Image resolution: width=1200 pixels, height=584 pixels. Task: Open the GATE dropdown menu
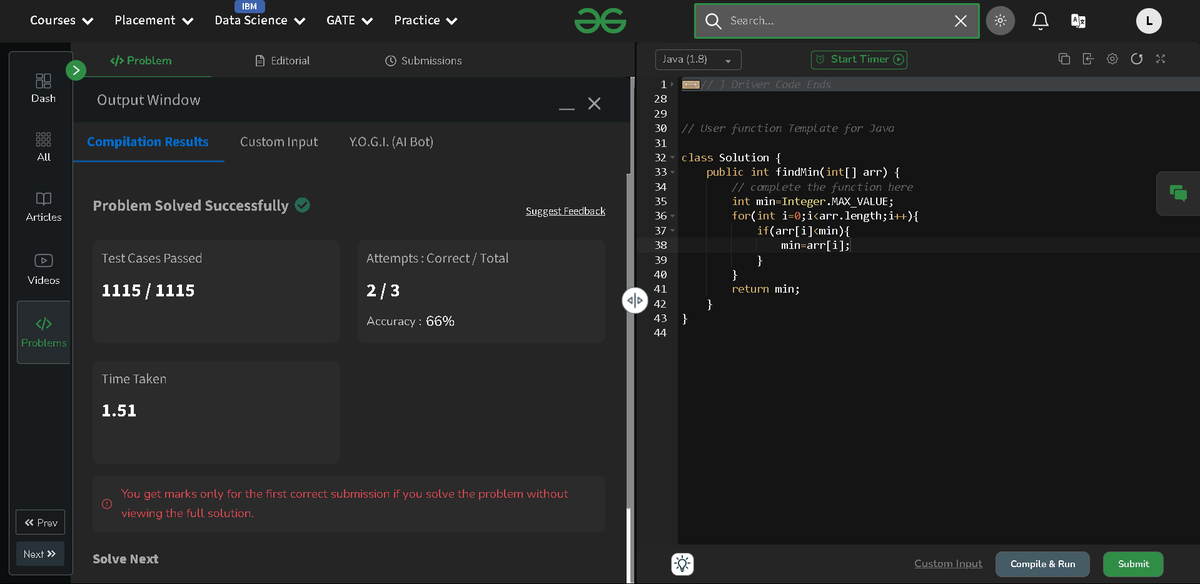pos(350,20)
